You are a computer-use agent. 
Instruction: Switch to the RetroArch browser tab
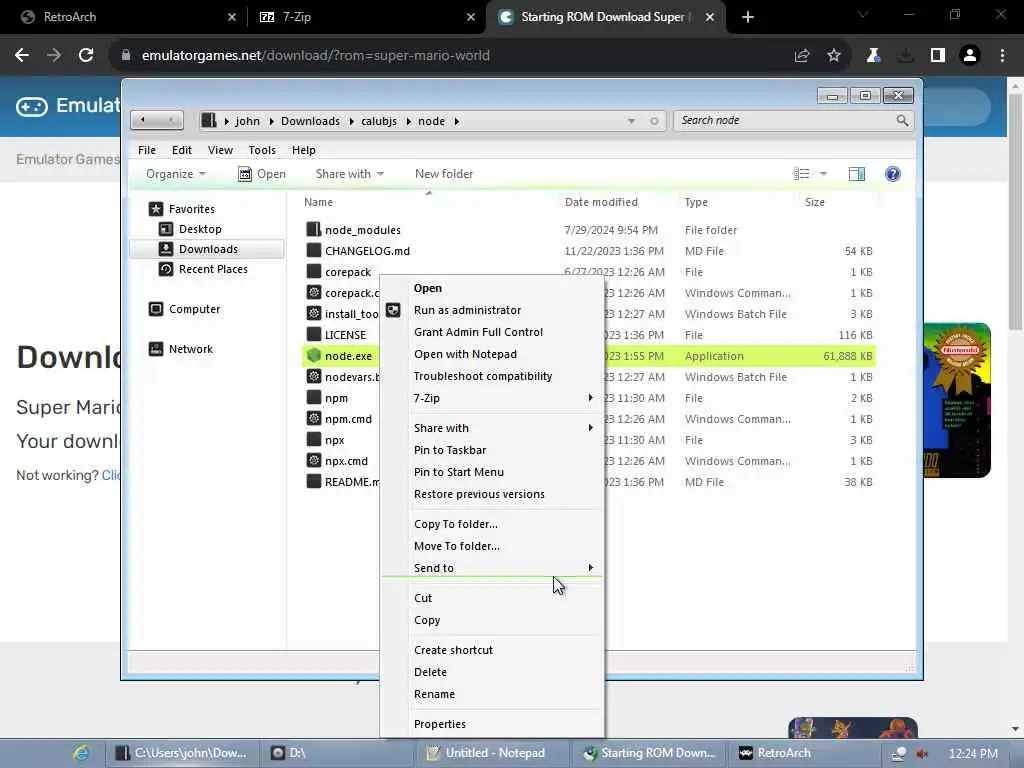[x=124, y=17]
